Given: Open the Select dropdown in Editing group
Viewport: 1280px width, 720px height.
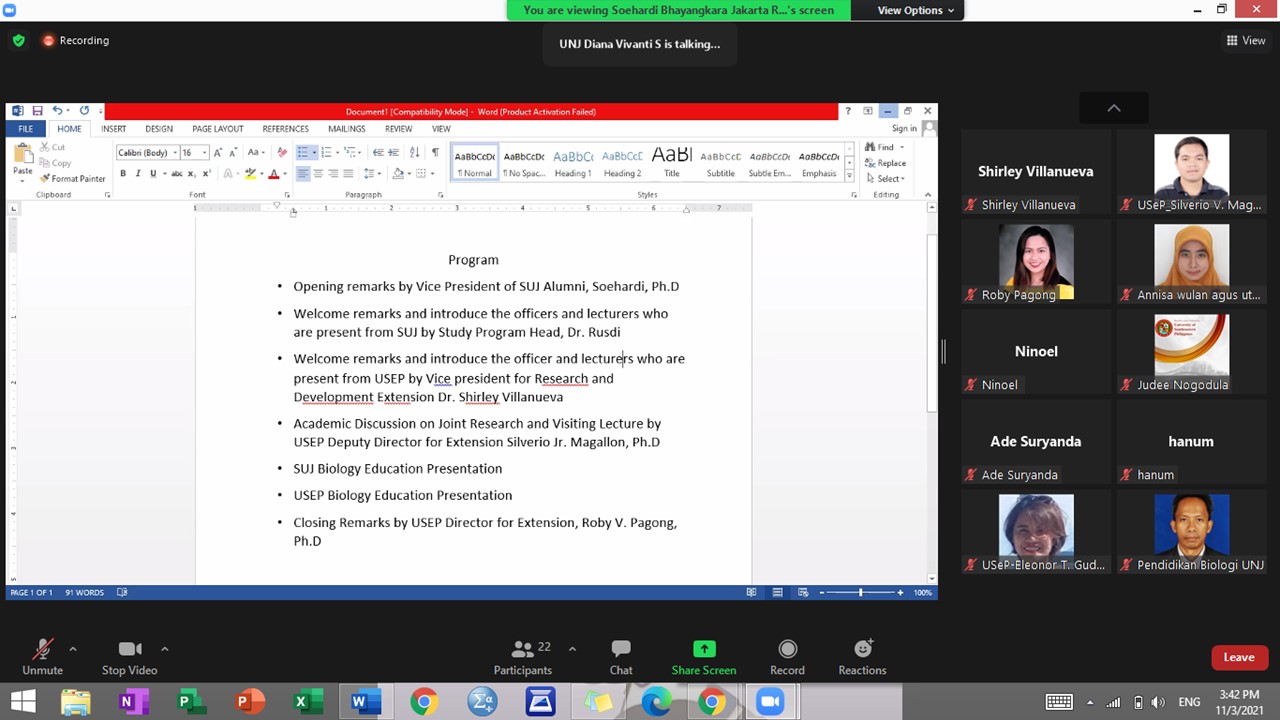Looking at the screenshot, I should pyautogui.click(x=885, y=179).
